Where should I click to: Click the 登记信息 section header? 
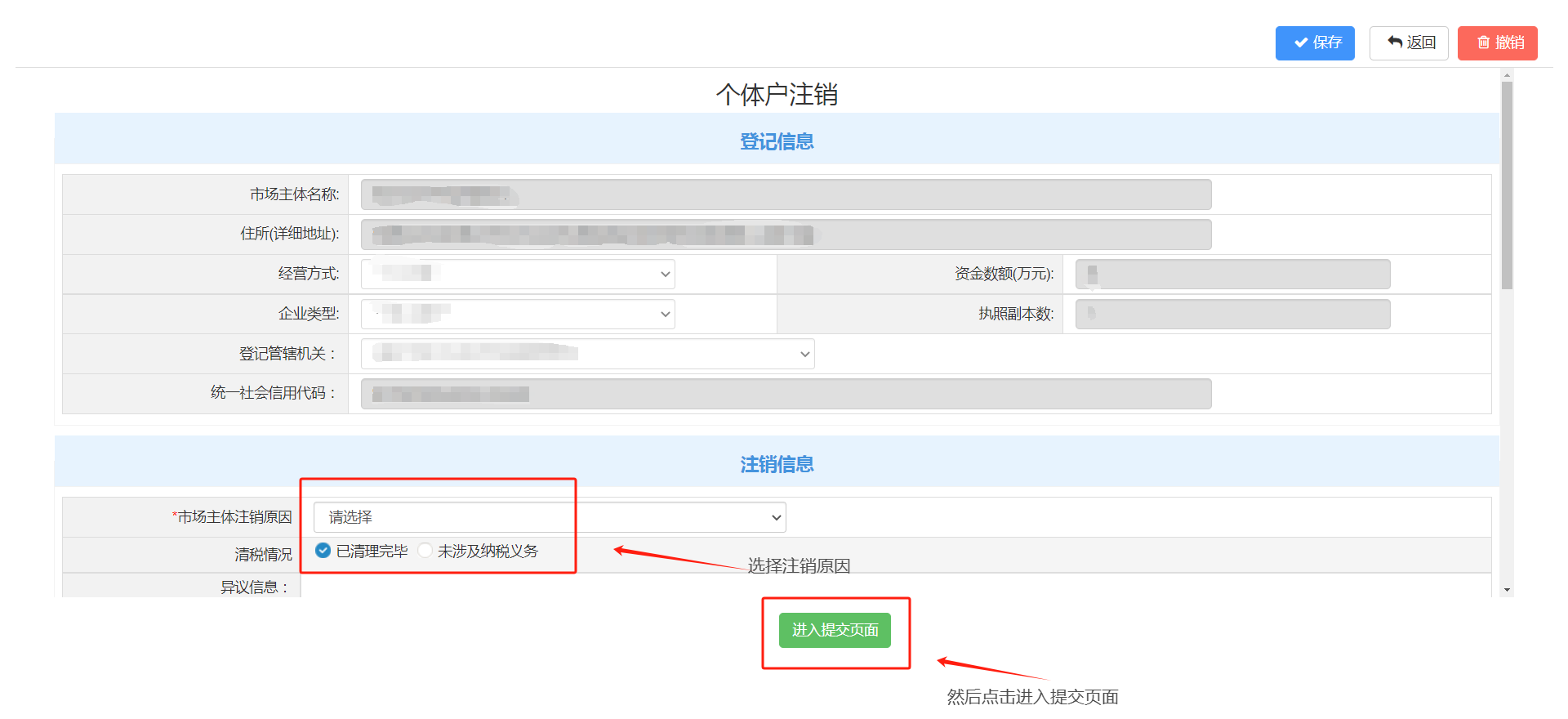(x=777, y=141)
